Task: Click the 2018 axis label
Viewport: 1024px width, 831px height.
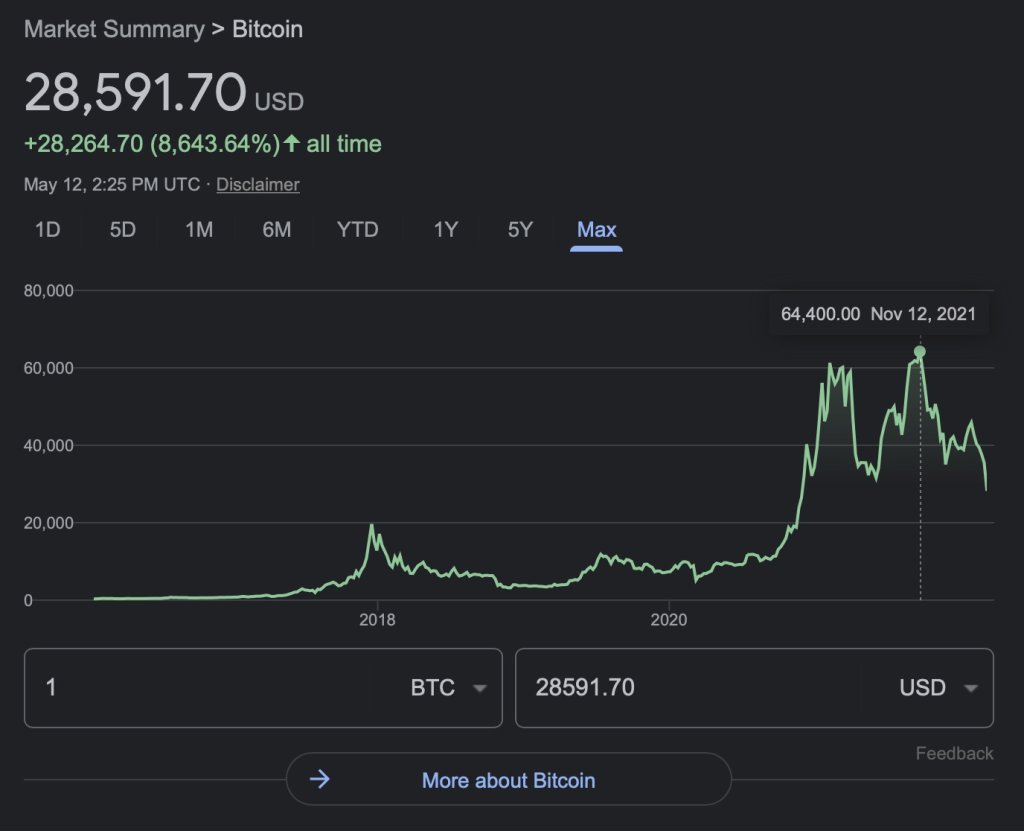Action: coord(377,619)
